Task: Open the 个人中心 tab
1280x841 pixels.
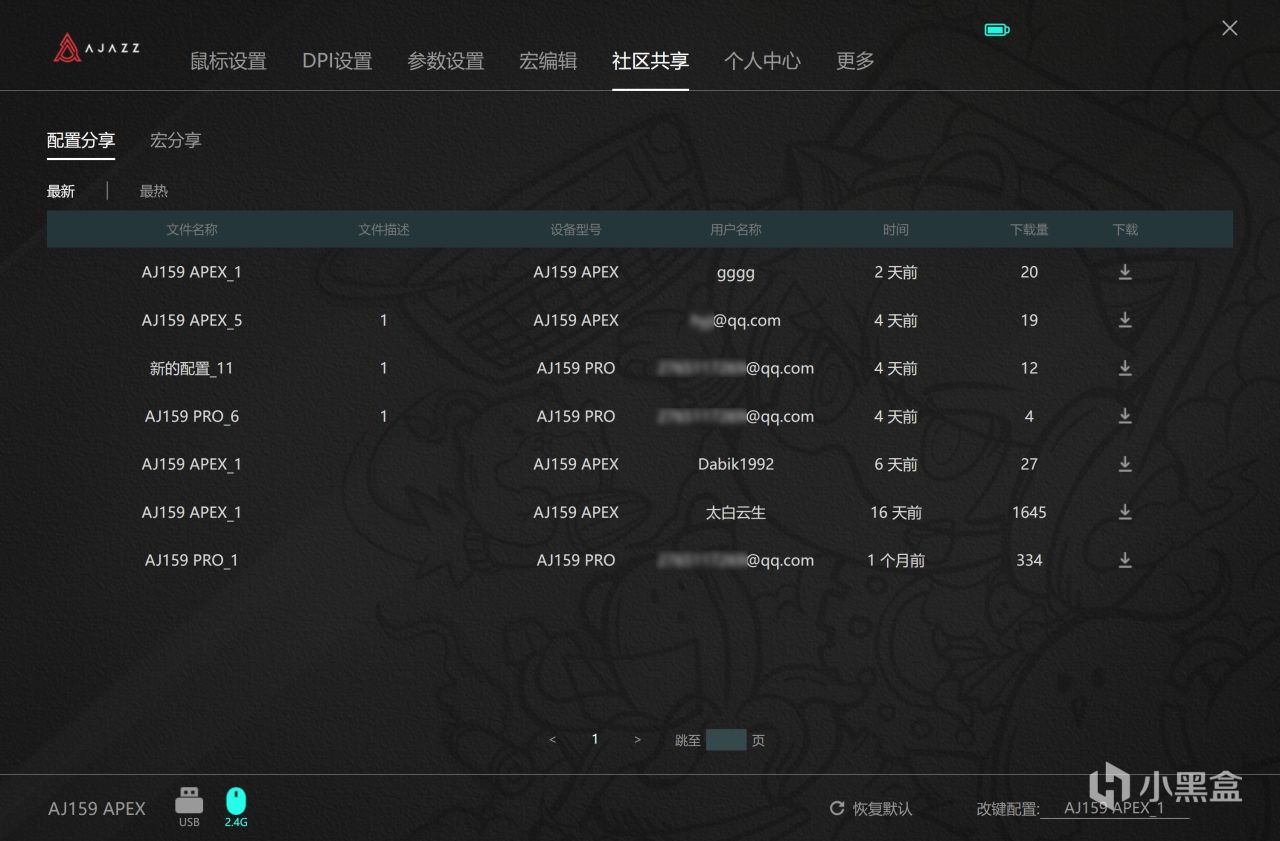Action: (x=762, y=61)
